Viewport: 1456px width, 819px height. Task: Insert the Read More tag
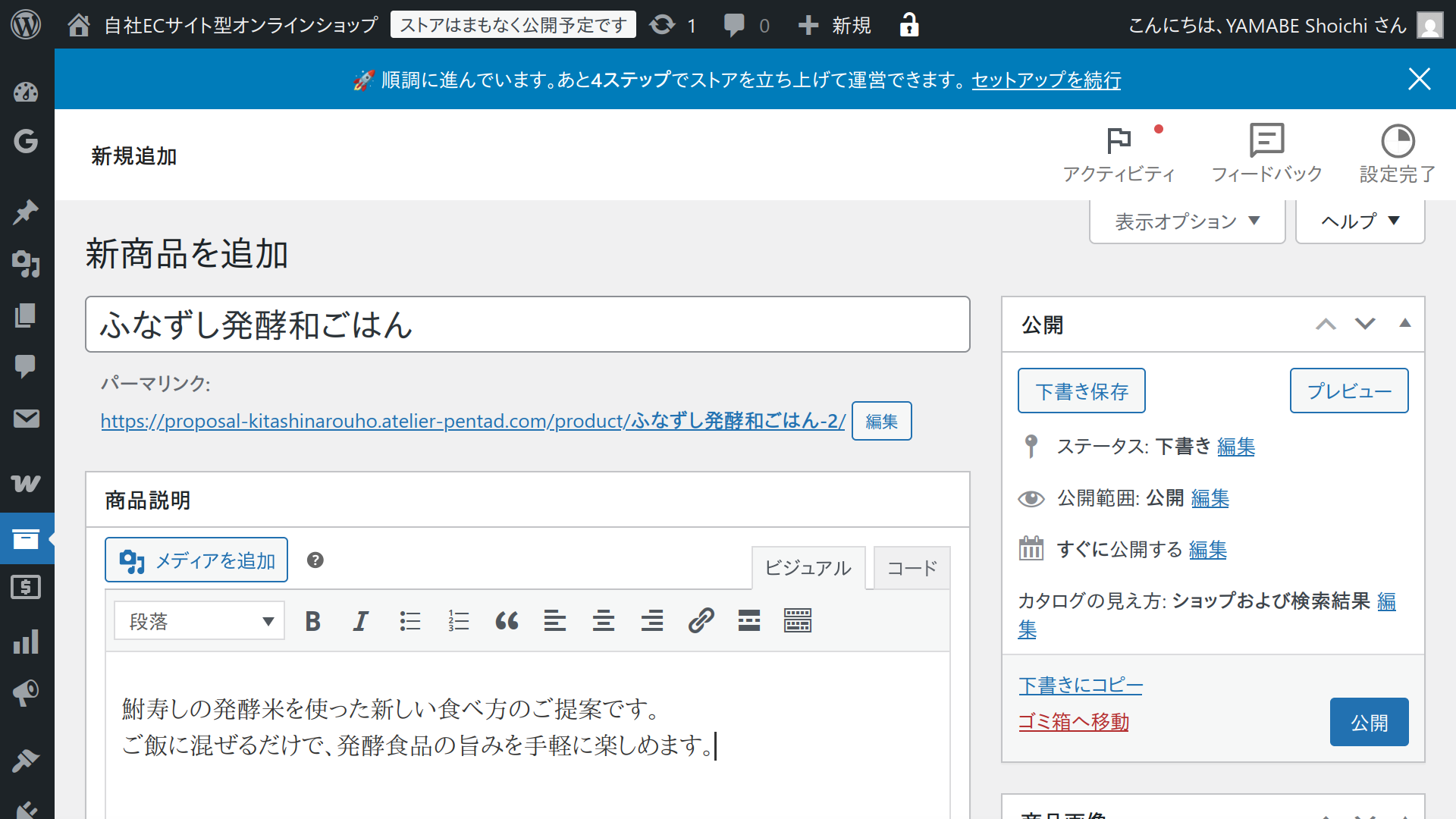(748, 620)
